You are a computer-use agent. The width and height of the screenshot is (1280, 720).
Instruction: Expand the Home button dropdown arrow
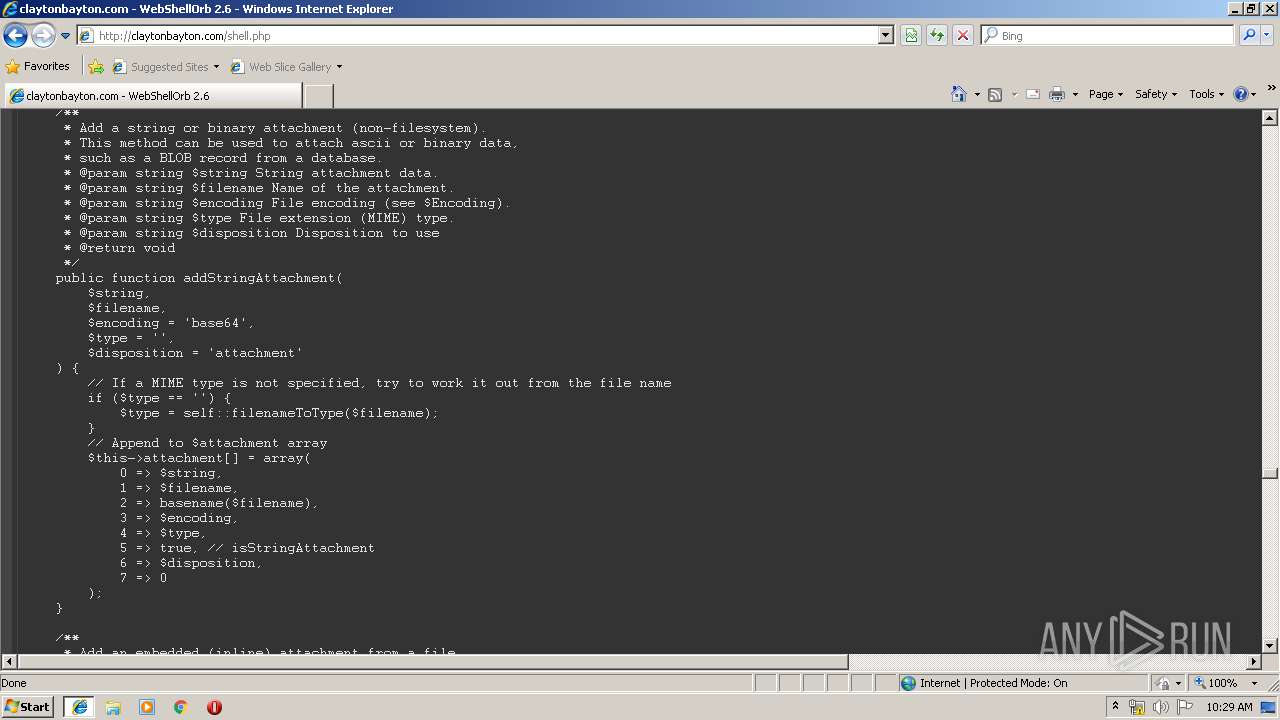tap(976, 95)
